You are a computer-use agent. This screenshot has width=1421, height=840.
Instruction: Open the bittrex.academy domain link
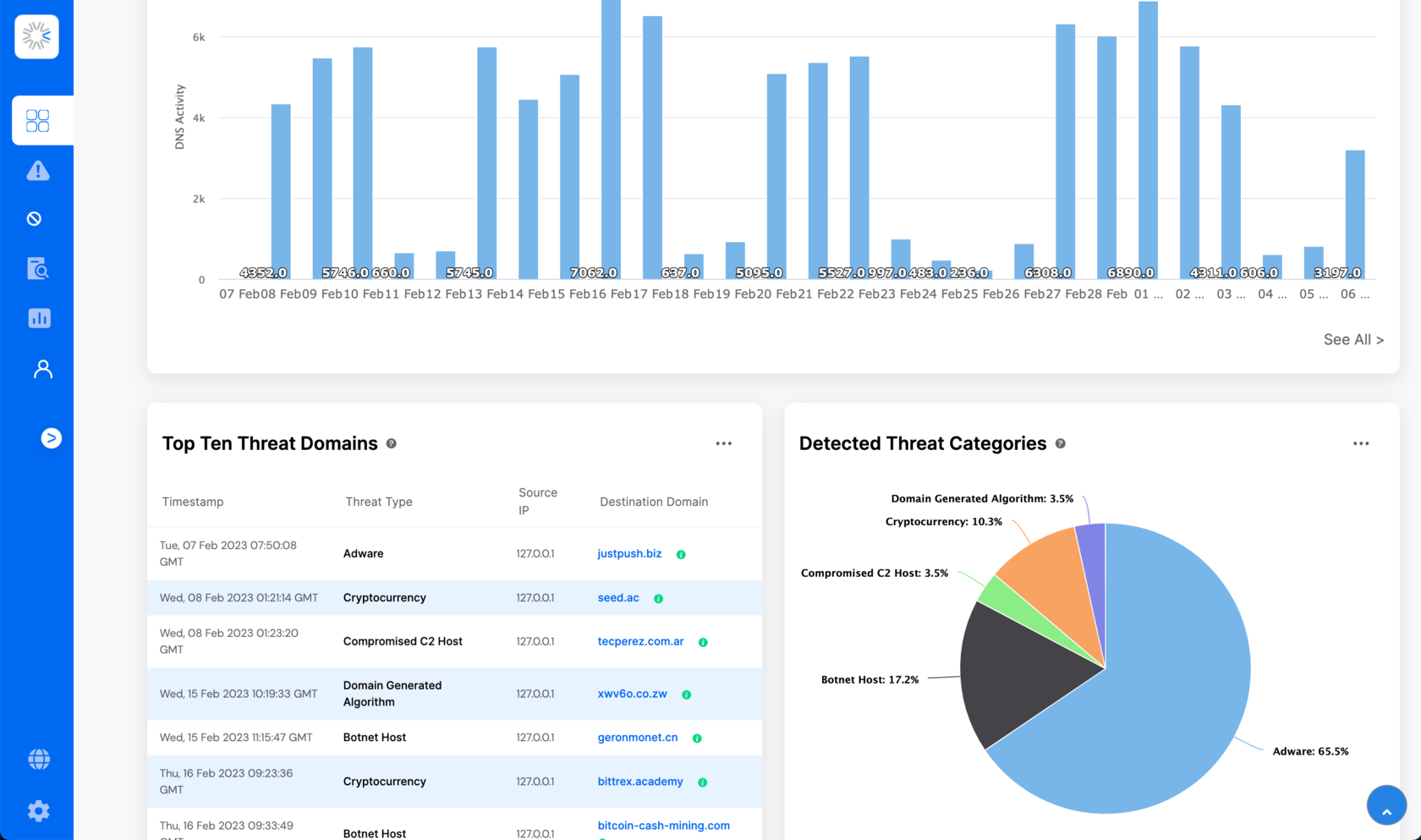pyautogui.click(x=640, y=782)
